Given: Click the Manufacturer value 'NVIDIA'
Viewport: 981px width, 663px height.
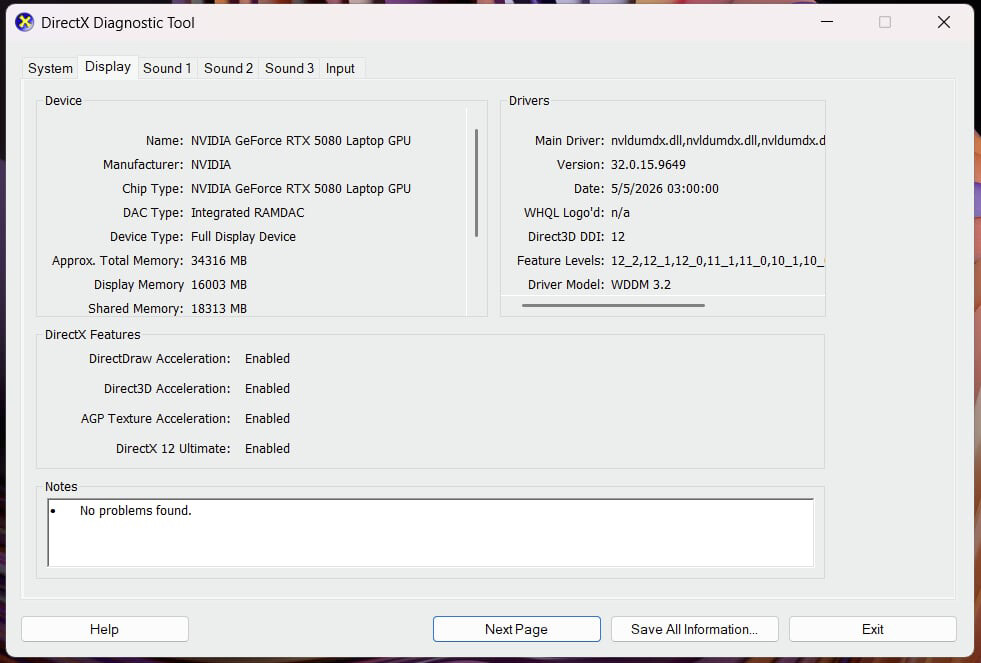Looking at the screenshot, I should [x=211, y=164].
